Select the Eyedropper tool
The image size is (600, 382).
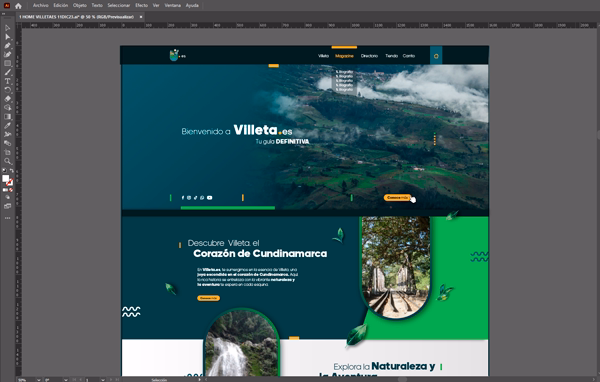click(x=7, y=125)
